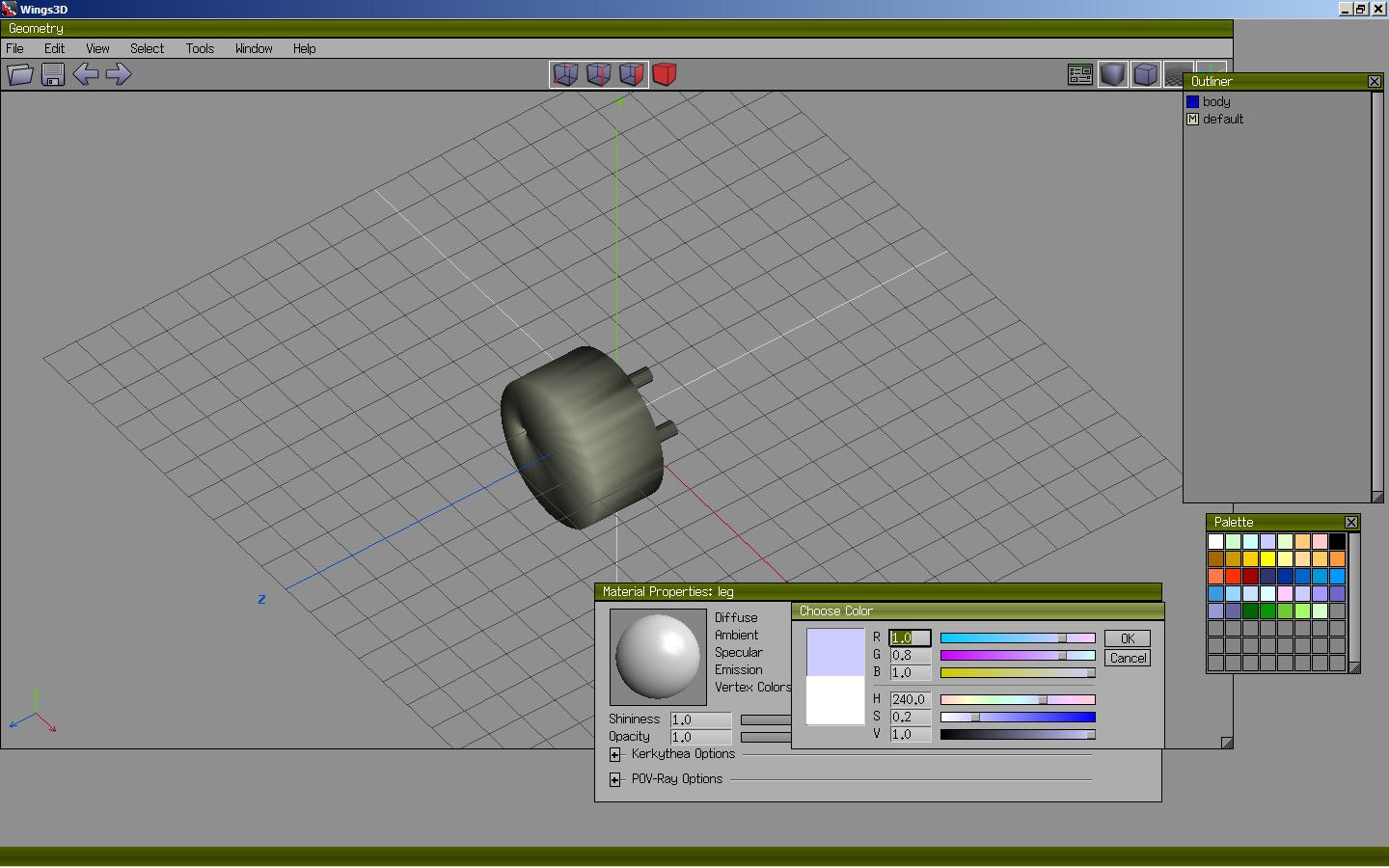This screenshot has width=1389, height=868.
Task: Toggle flat or smooth shading icon
Action: pyautogui.click(x=1112, y=74)
